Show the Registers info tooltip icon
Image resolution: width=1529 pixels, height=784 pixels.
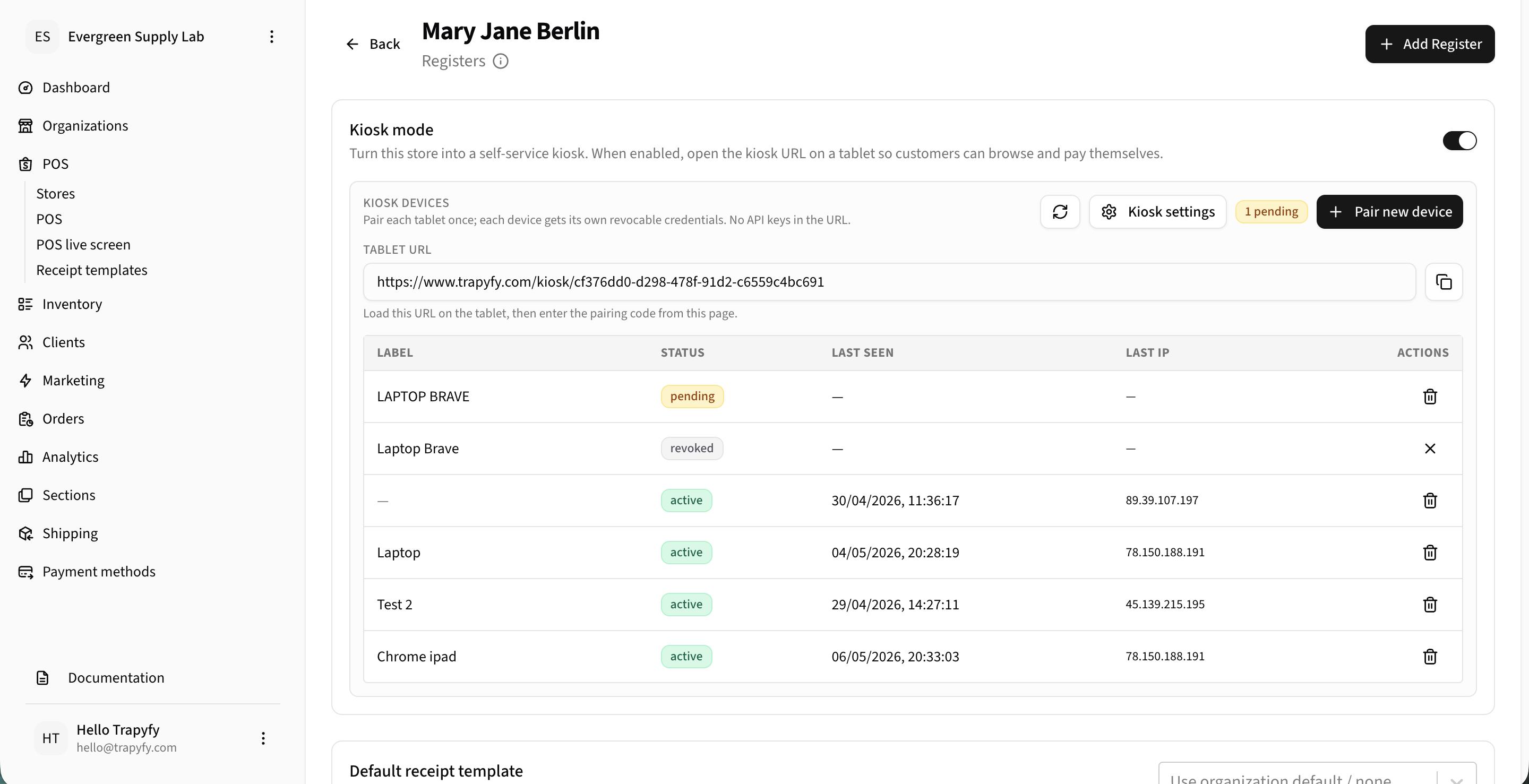coord(500,61)
